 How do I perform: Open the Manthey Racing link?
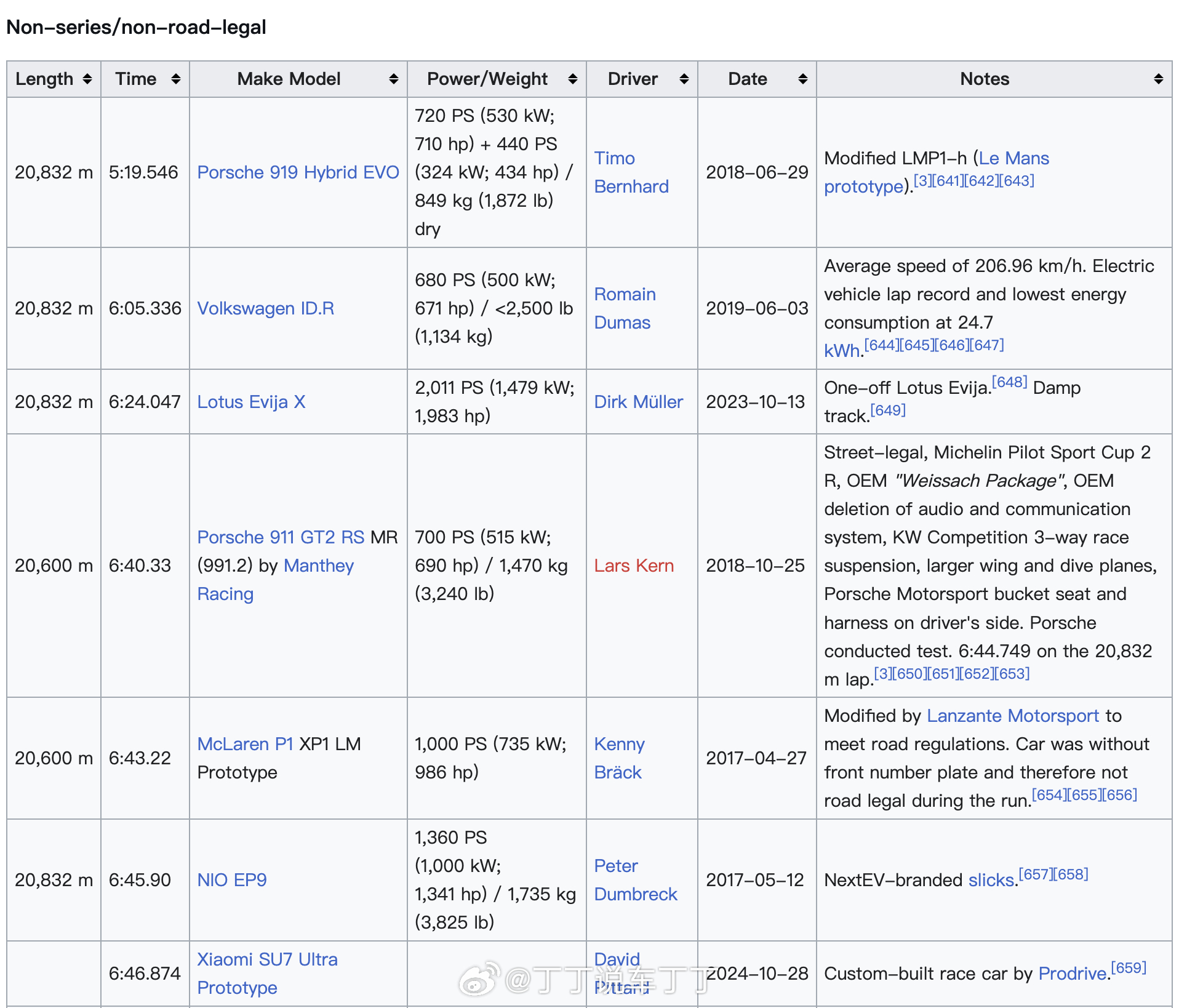276,580
